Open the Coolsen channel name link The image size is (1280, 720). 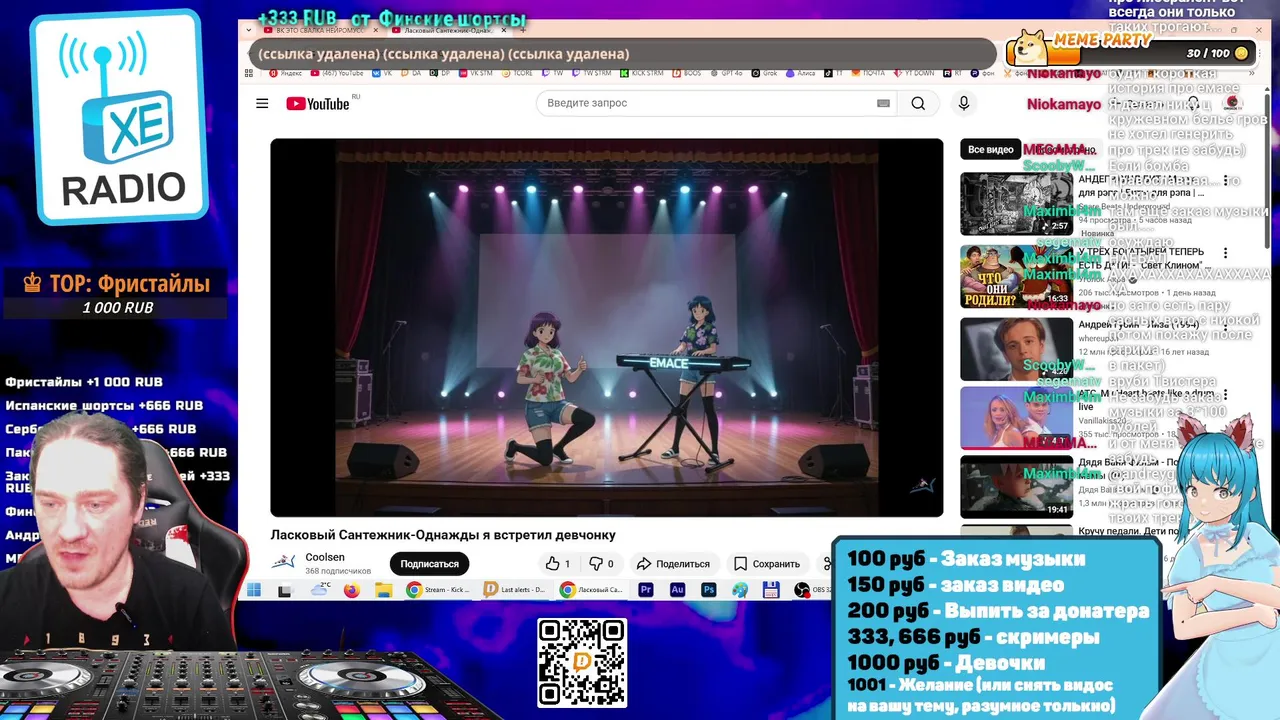point(325,557)
